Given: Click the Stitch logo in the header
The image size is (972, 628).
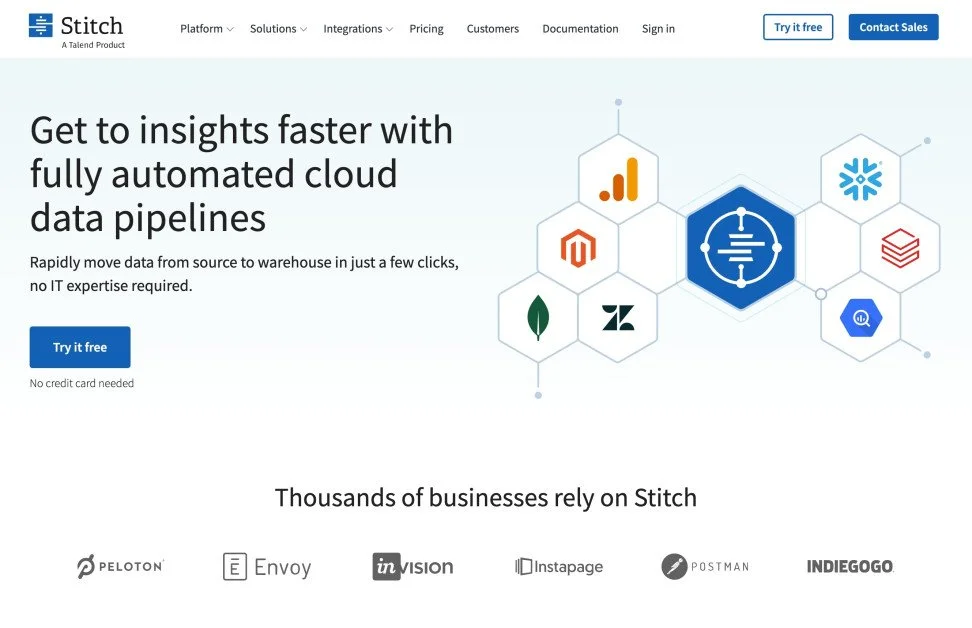Looking at the screenshot, I should [77, 29].
